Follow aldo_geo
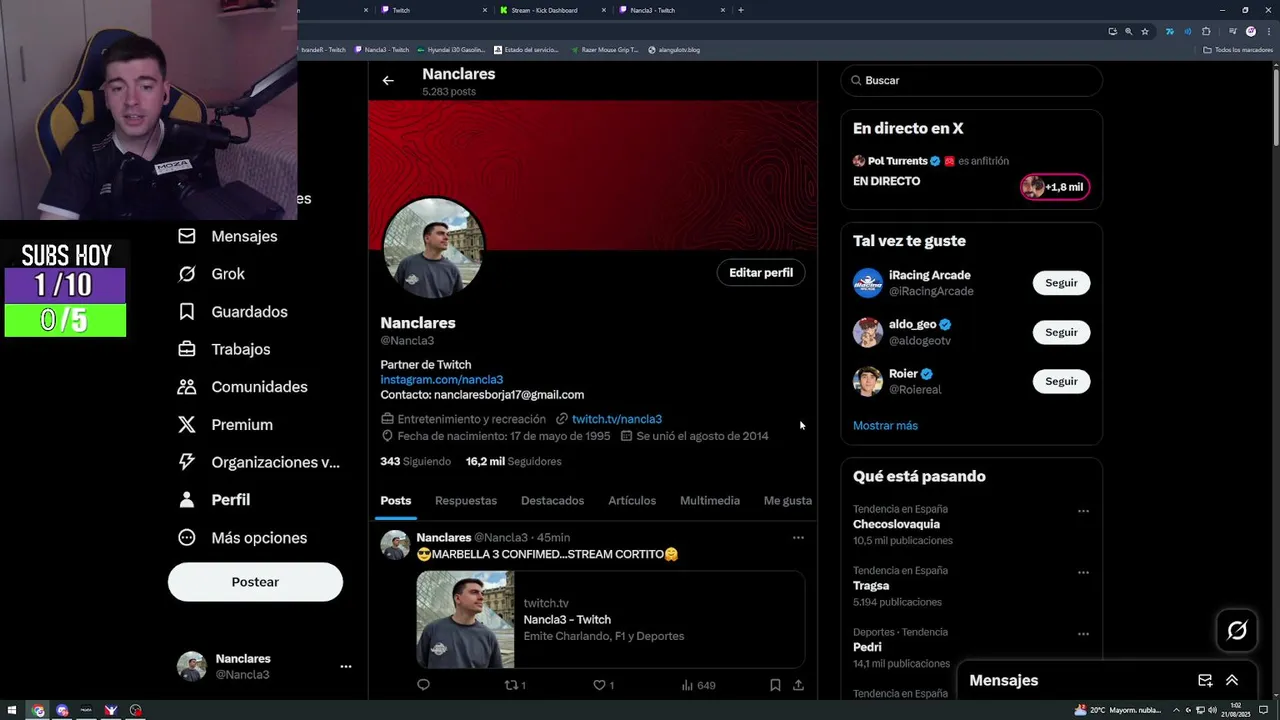The image size is (1280, 720). [1061, 332]
